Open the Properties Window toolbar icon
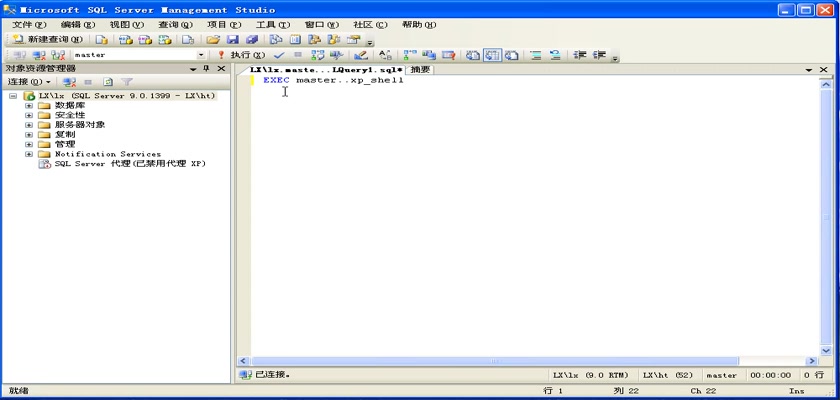The width and height of the screenshot is (840, 400). coord(353,40)
